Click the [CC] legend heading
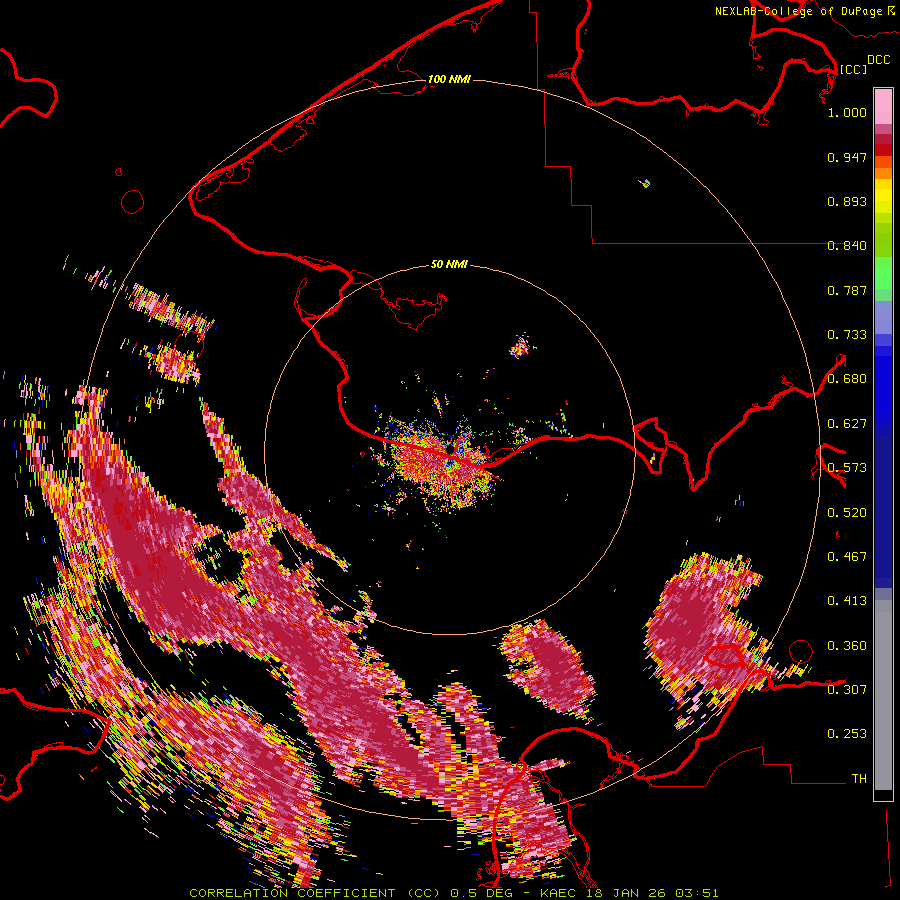The height and width of the screenshot is (900, 900). pyautogui.click(x=853, y=69)
